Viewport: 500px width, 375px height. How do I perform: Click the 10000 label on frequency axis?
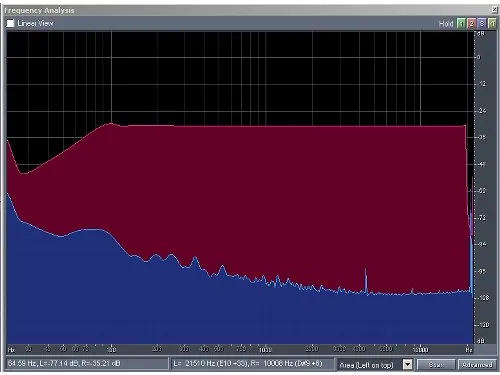pyautogui.click(x=420, y=350)
